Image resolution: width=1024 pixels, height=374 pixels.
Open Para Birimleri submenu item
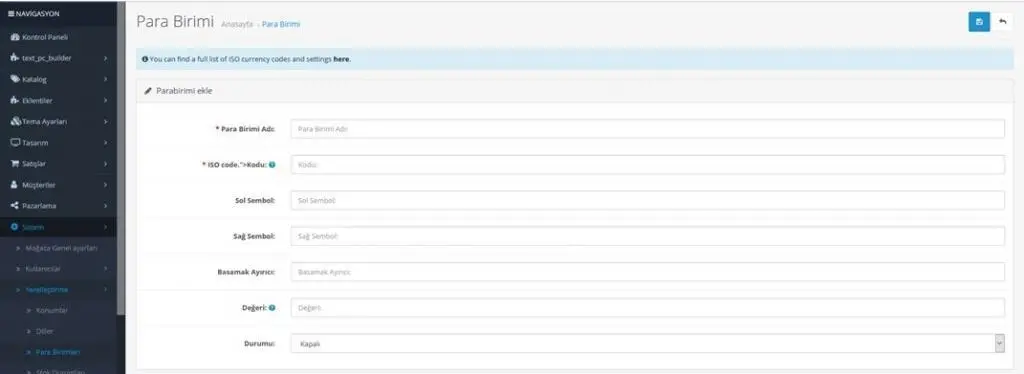58,352
